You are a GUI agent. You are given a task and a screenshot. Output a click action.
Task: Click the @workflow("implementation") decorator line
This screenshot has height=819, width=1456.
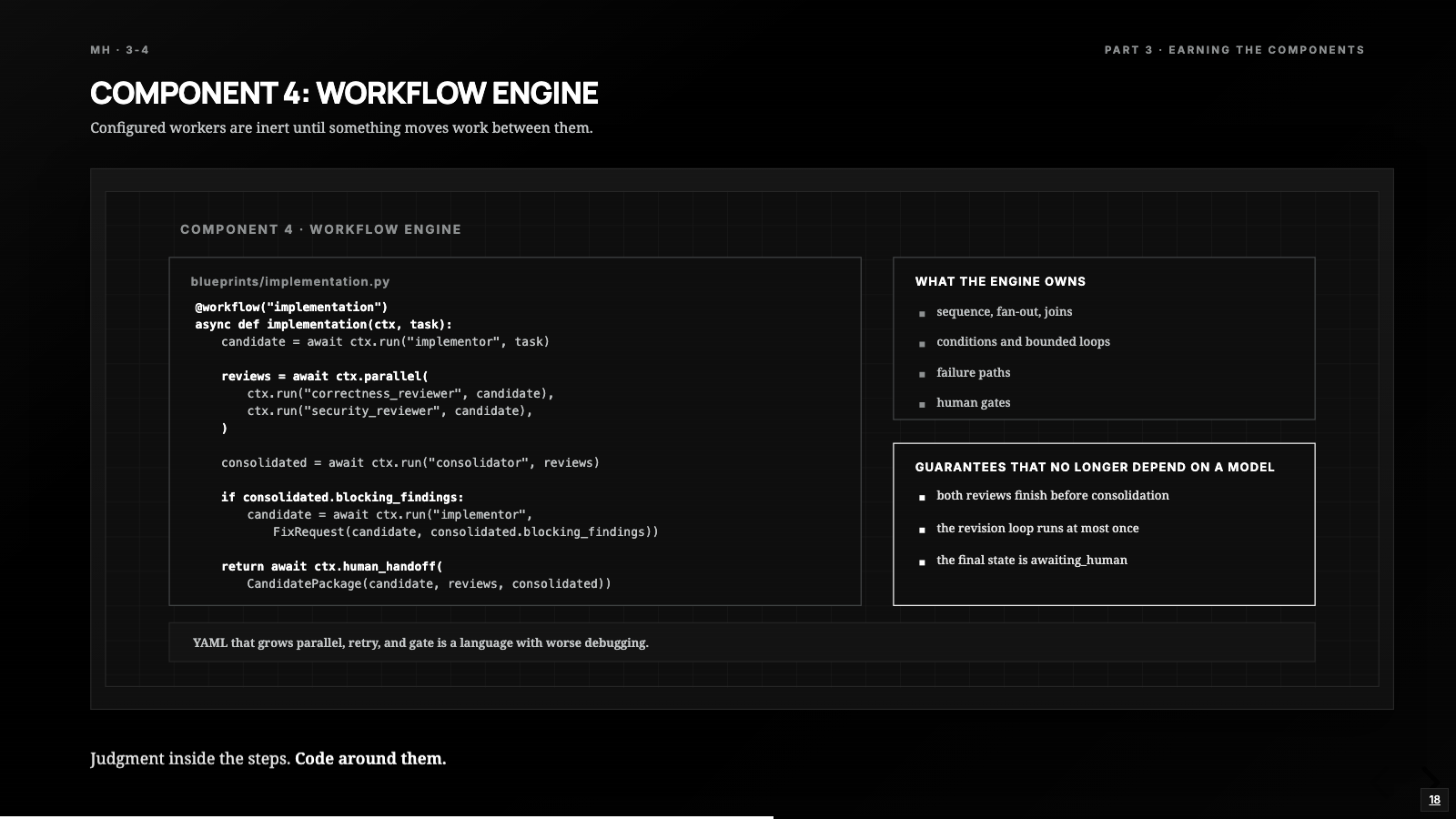tap(291, 308)
